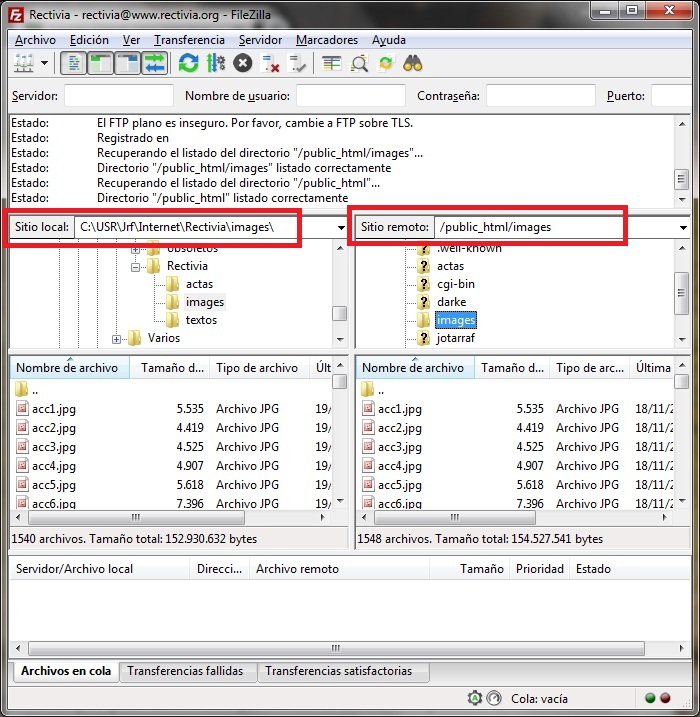The width and height of the screenshot is (700, 717).
Task: Expand the Varios folder in local tree
Action: [117, 339]
